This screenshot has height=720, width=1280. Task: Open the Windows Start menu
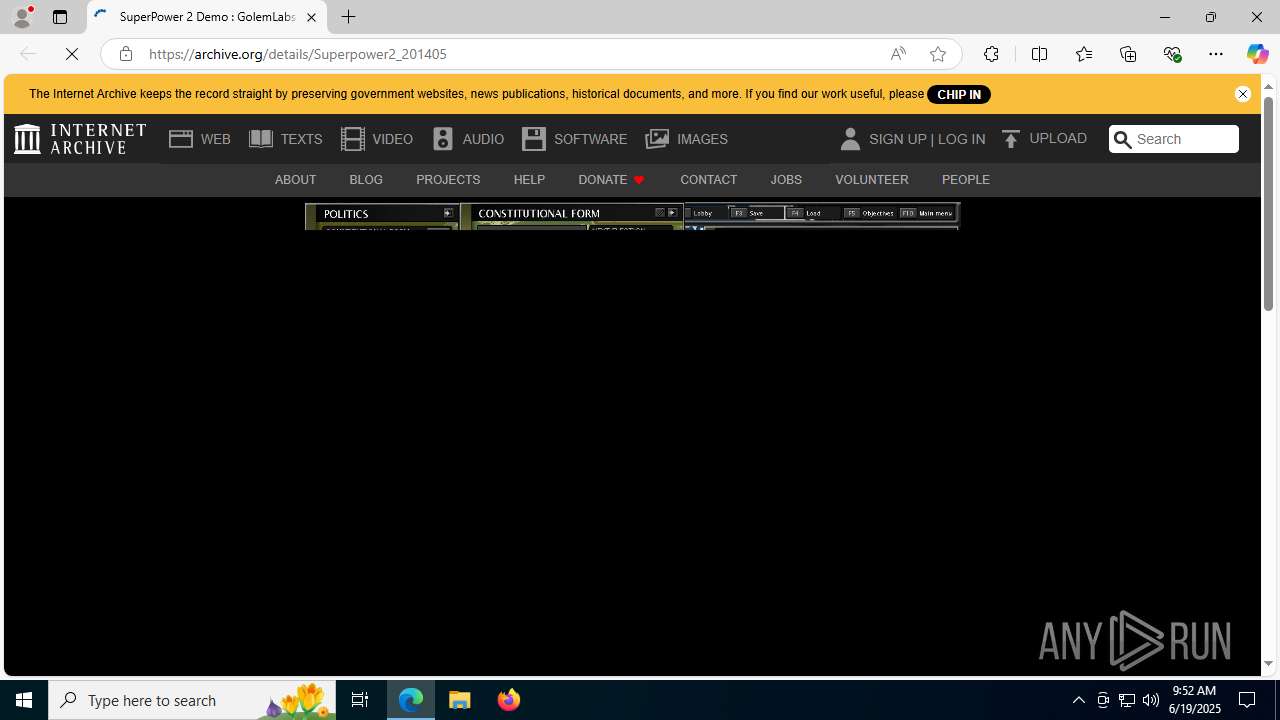[x=24, y=700]
